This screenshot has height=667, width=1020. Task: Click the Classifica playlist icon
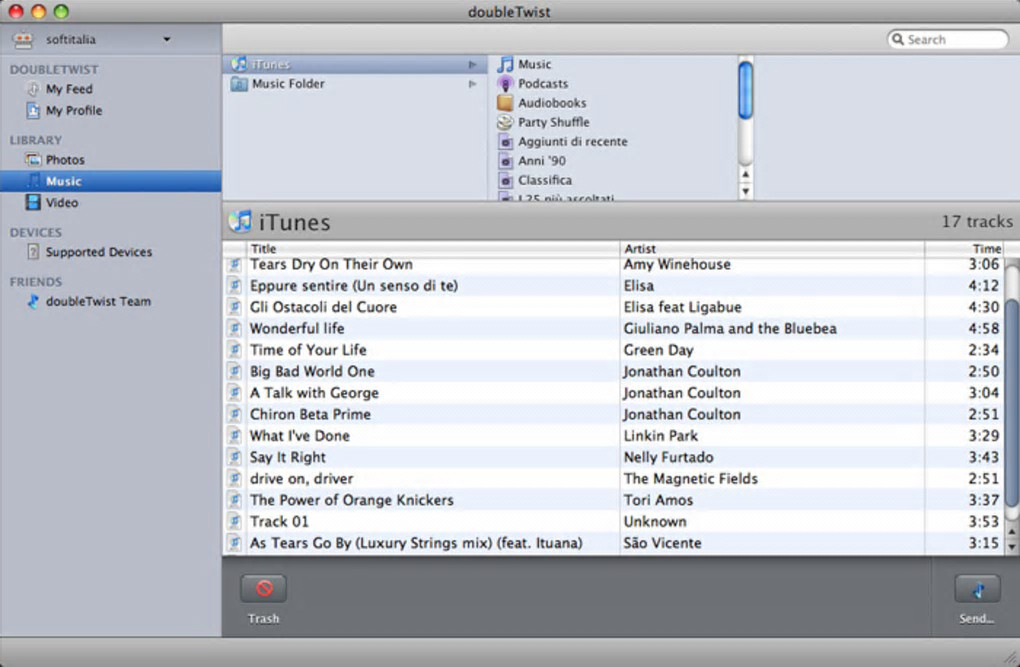click(505, 180)
